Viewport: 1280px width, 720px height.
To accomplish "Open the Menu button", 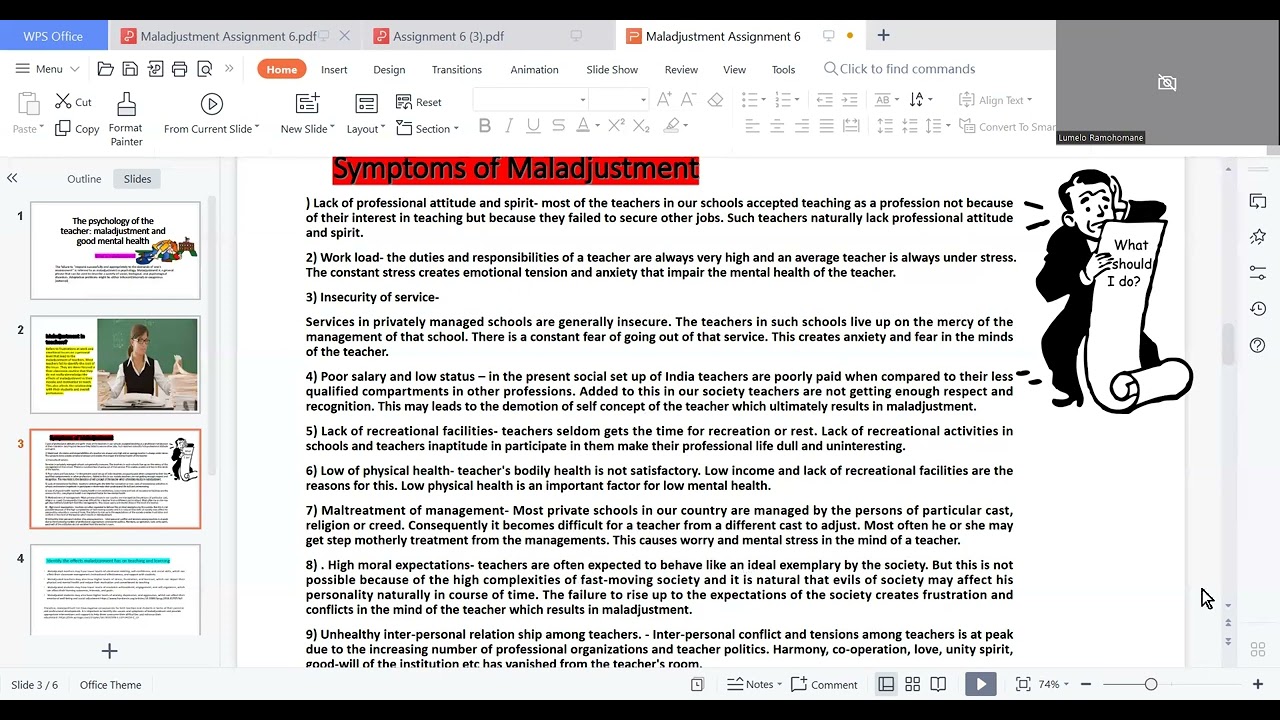I will 47,69.
